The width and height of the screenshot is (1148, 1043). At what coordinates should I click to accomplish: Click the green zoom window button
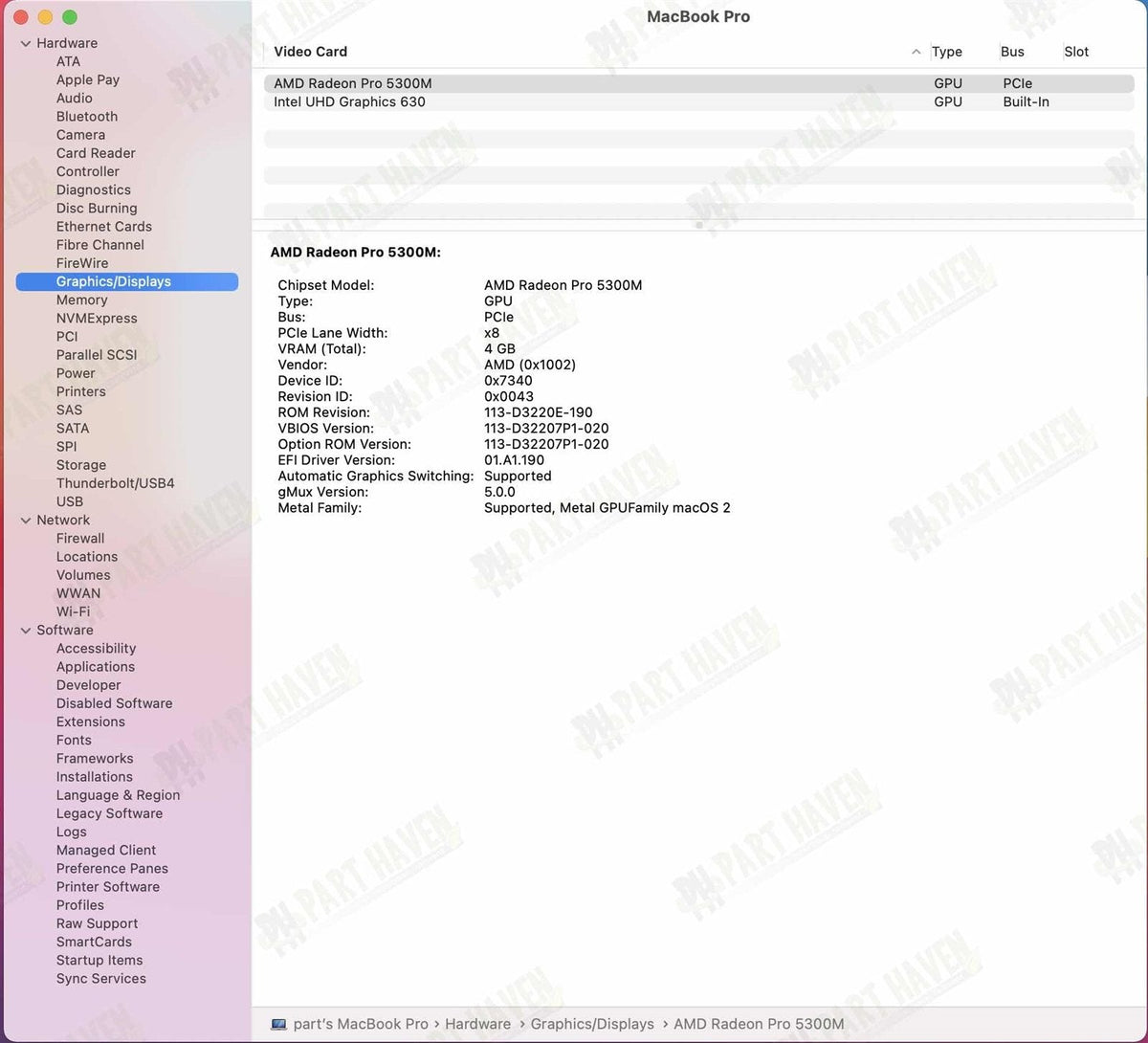tap(70, 17)
